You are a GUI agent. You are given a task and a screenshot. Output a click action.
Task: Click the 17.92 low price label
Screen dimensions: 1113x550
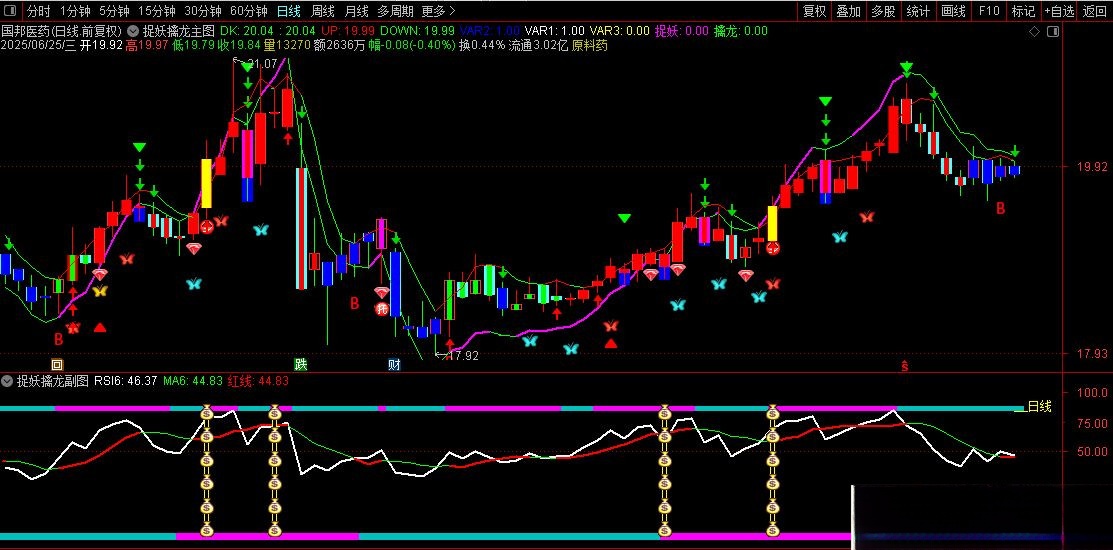tap(462, 355)
